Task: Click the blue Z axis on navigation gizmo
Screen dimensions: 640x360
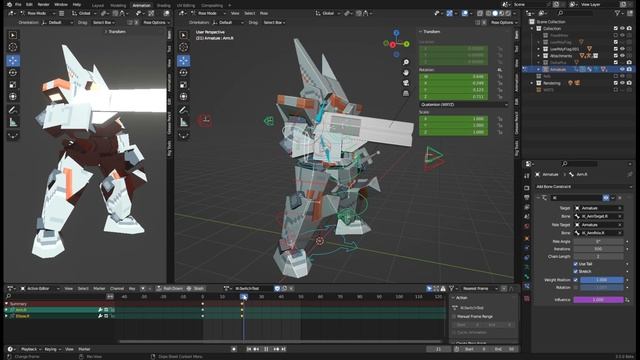Action: tap(396, 33)
